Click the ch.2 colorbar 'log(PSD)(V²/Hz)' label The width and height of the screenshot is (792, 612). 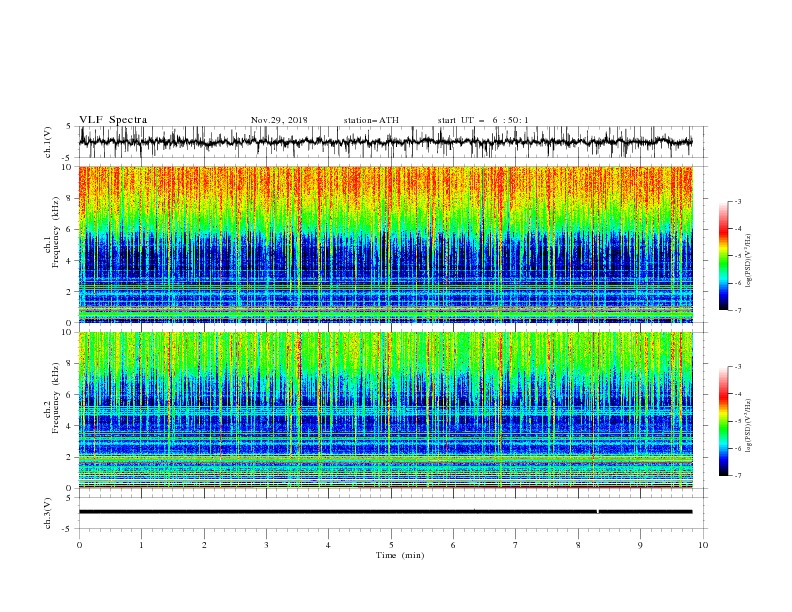(x=748, y=426)
